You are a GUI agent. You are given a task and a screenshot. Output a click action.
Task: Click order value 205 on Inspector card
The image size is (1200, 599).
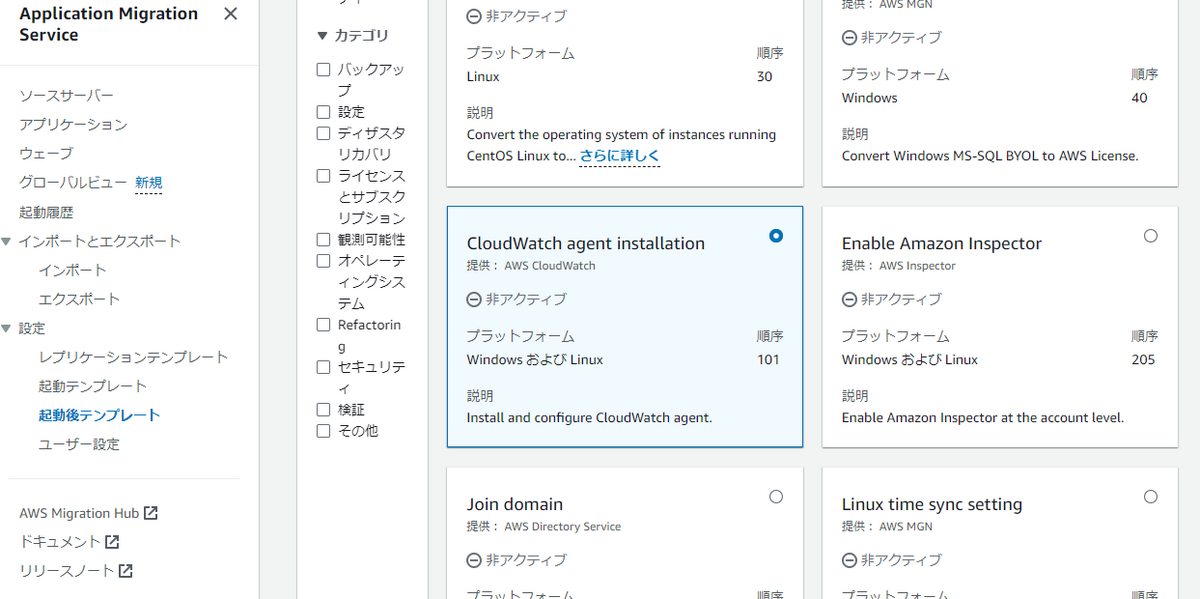(x=1143, y=360)
